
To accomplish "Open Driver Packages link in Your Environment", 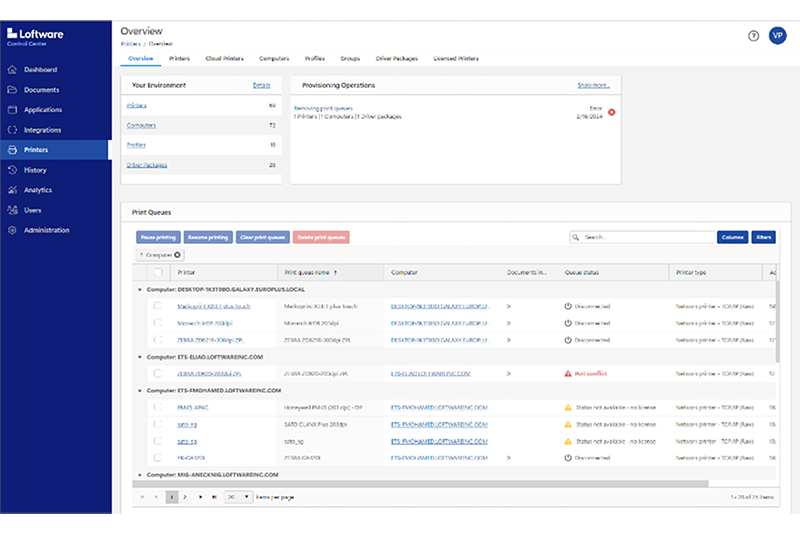I will click(147, 165).
